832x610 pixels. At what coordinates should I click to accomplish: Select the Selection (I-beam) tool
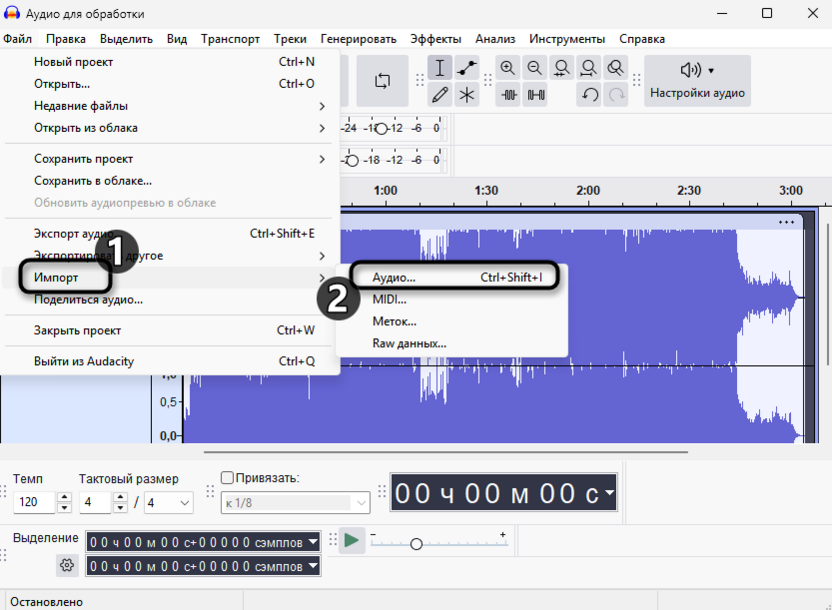click(440, 68)
